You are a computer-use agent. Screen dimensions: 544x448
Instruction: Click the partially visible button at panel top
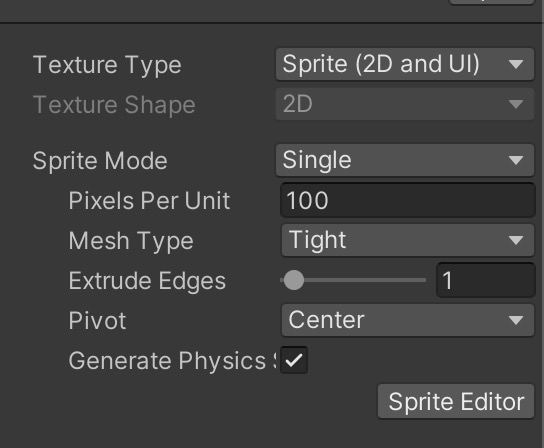click(491, 2)
